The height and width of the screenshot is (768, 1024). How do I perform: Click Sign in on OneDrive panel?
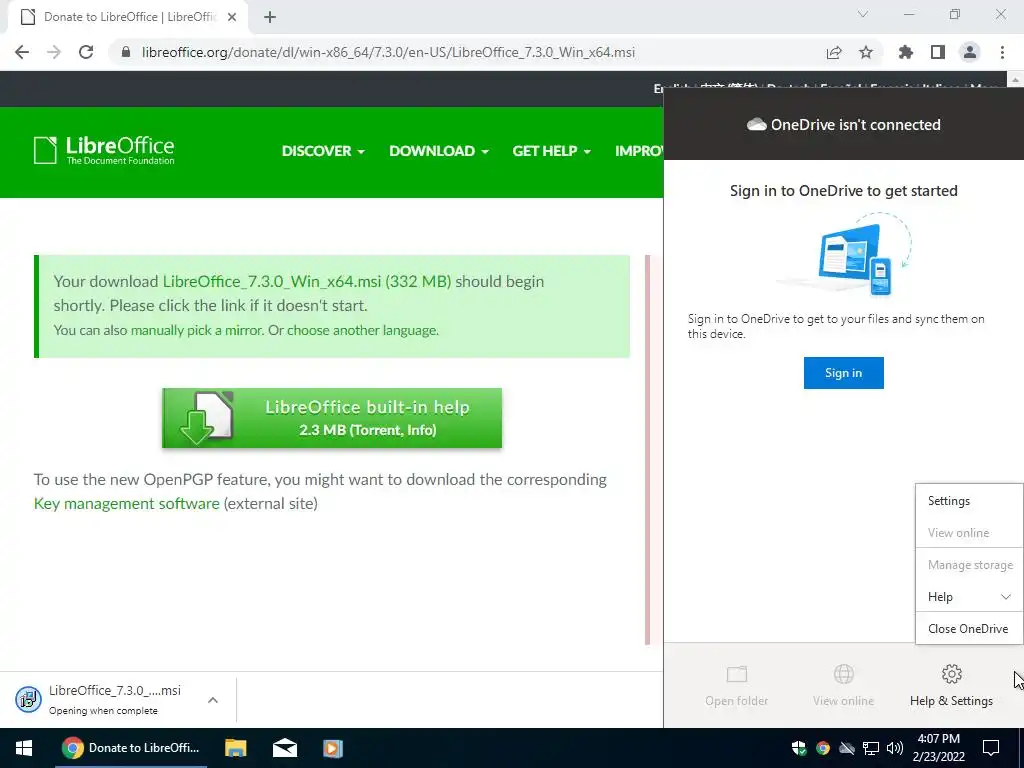click(843, 373)
